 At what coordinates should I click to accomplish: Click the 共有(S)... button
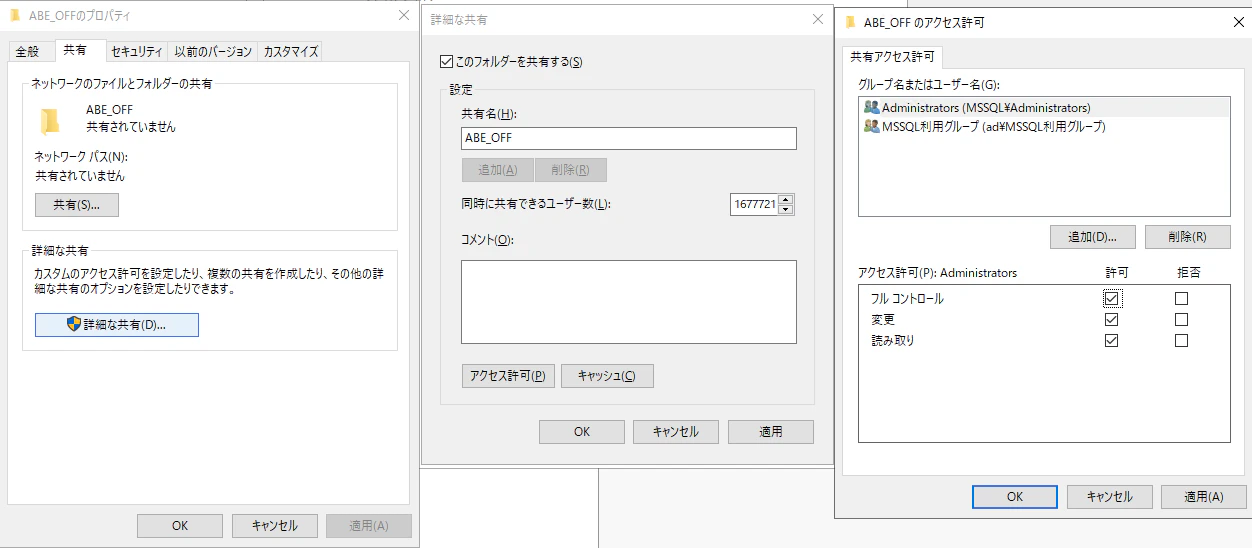click(77, 205)
